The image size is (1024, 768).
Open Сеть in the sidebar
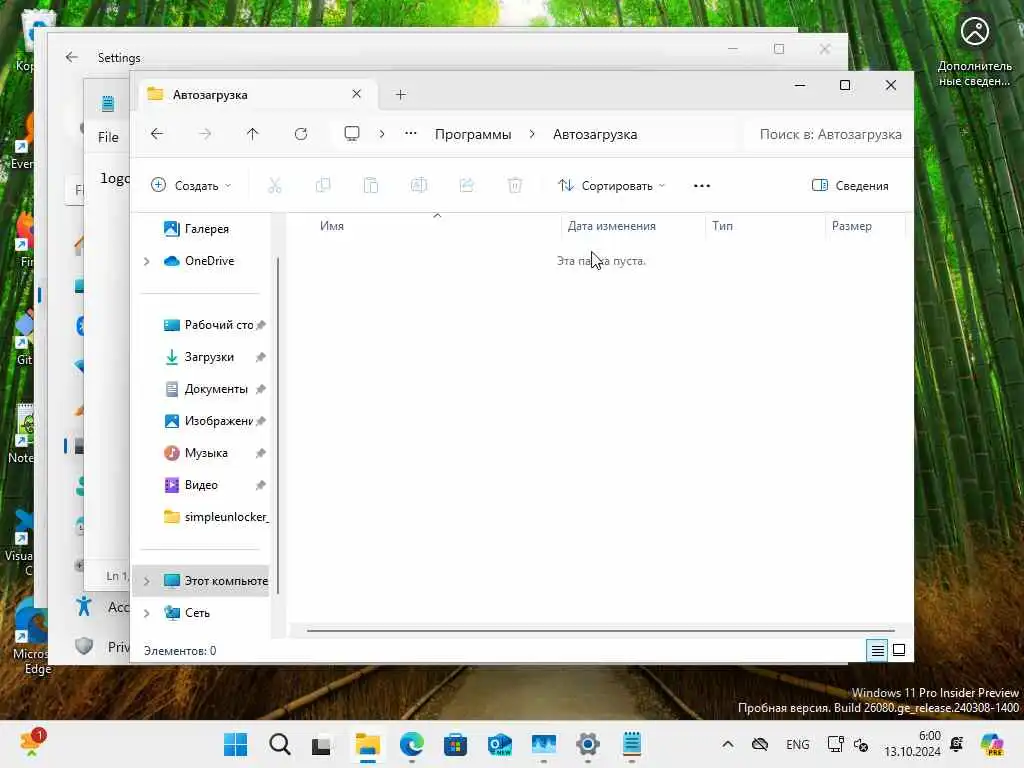click(x=197, y=613)
